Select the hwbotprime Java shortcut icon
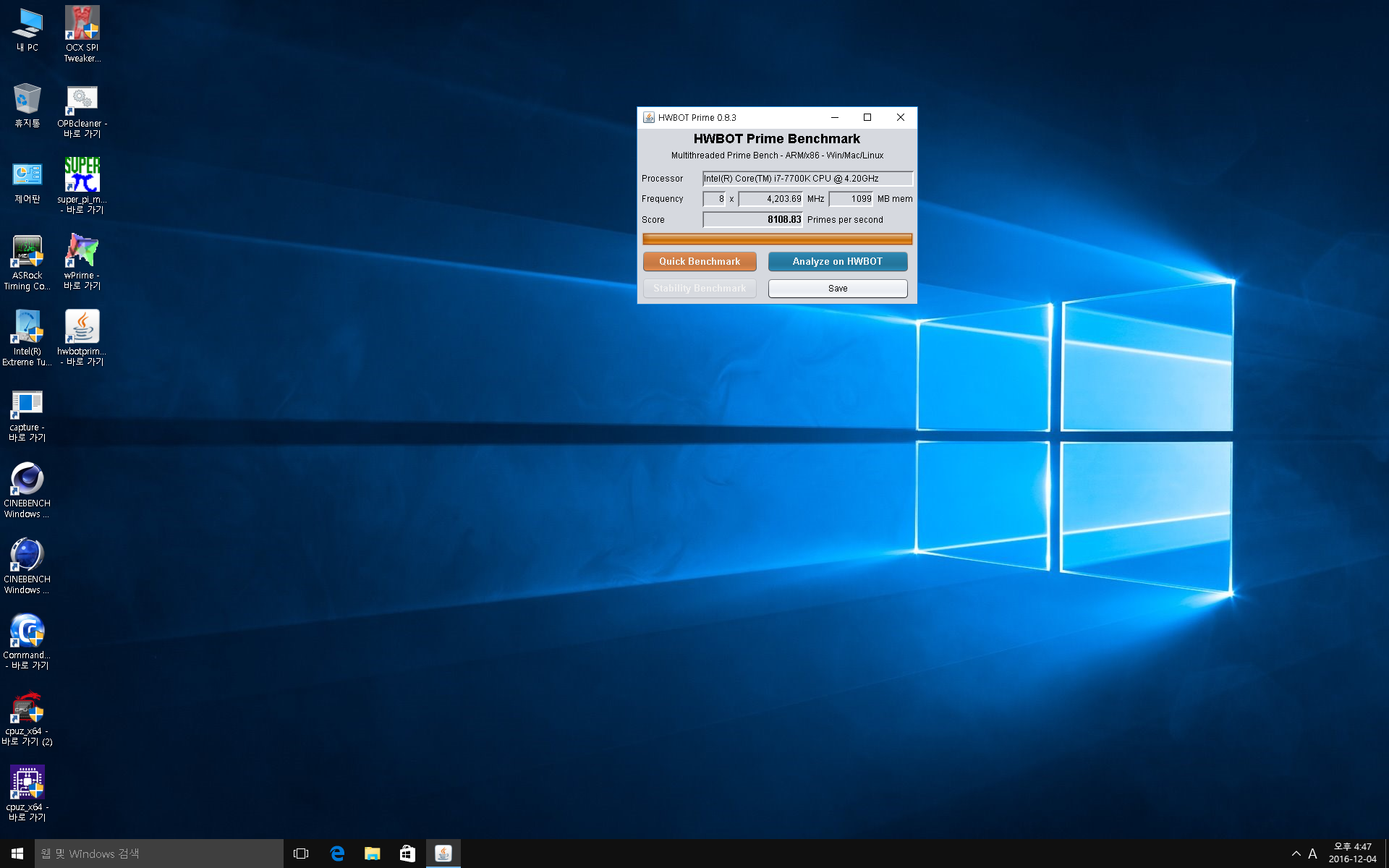The height and width of the screenshot is (868, 1389). coord(82,338)
